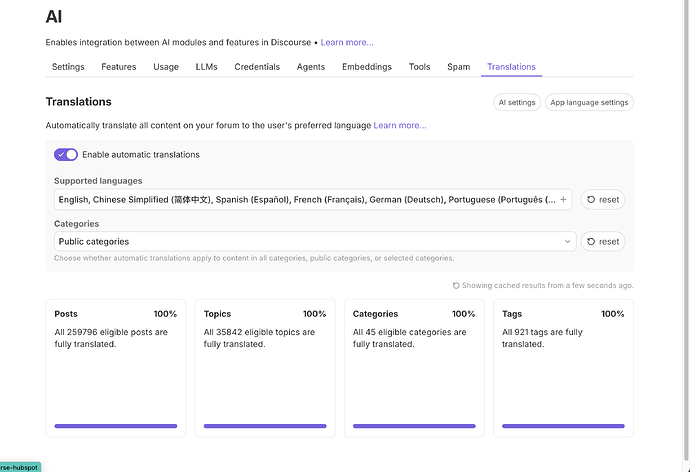Viewport: 690px width, 472px height.
Task: Follow Learn more link under AI heading
Action: pyautogui.click(x=347, y=42)
